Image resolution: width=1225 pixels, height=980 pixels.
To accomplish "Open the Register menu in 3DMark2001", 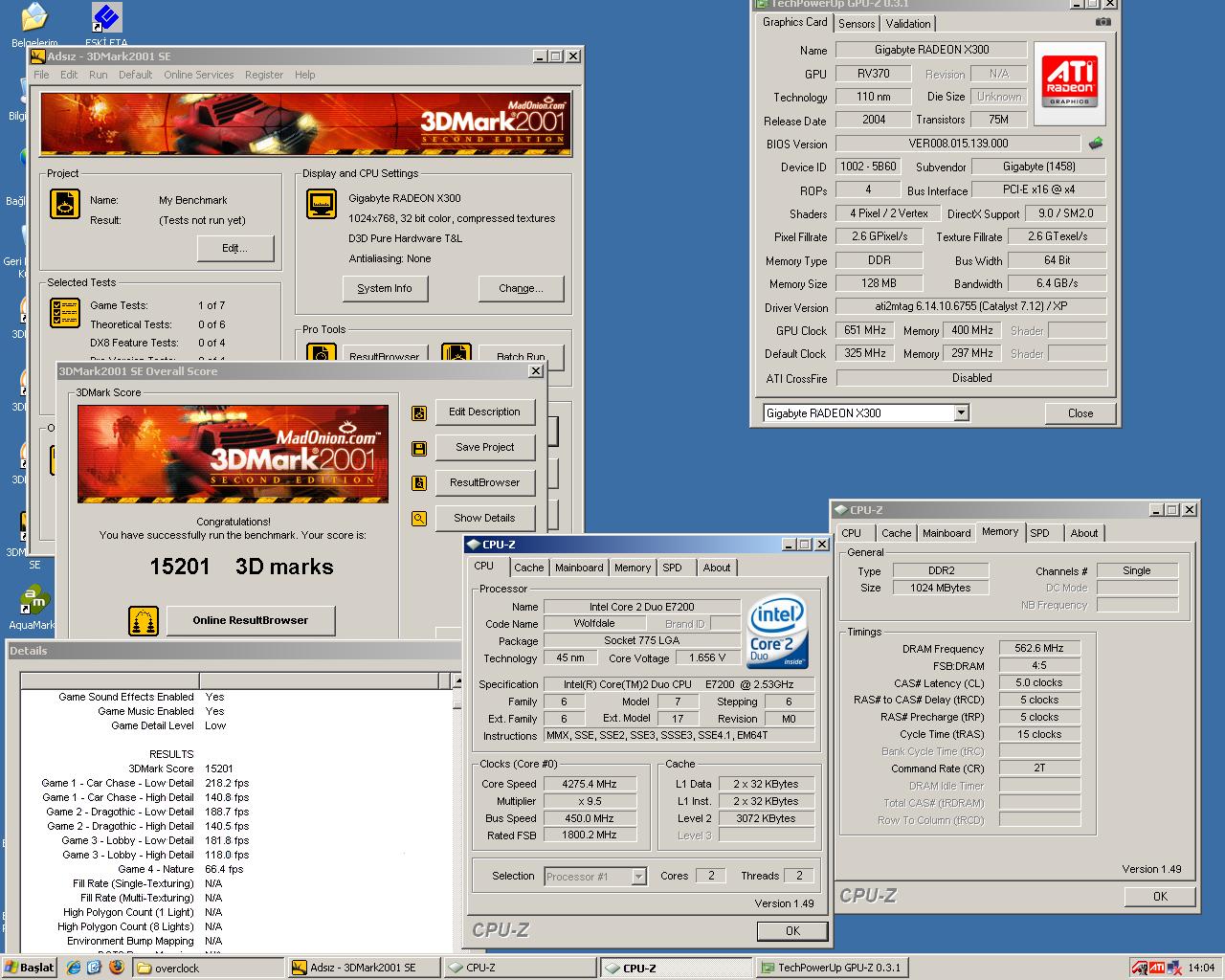I will pos(263,75).
